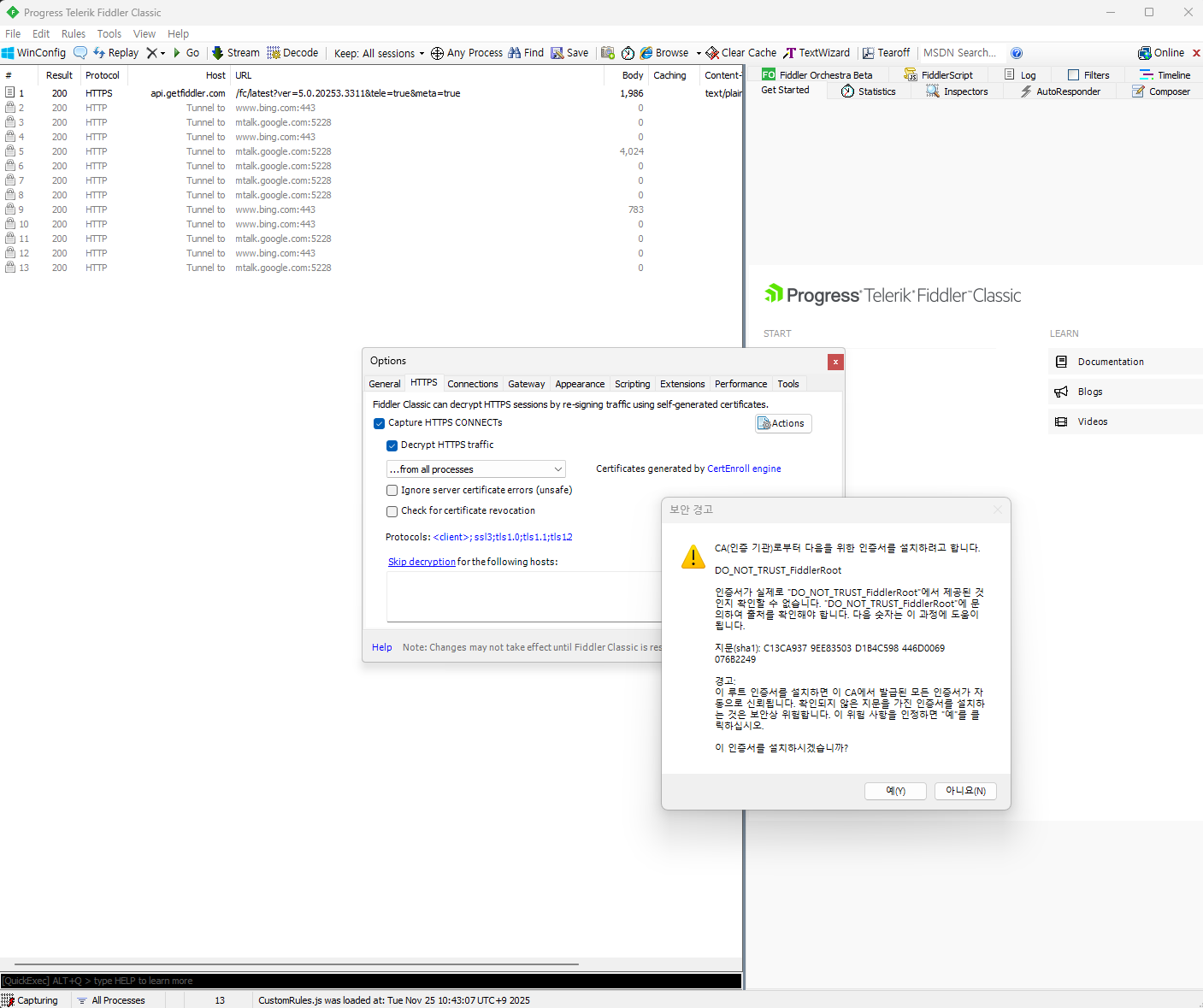Click the comment speech bubble icon
Image resolution: width=1203 pixels, height=1008 pixels.
coord(80,53)
